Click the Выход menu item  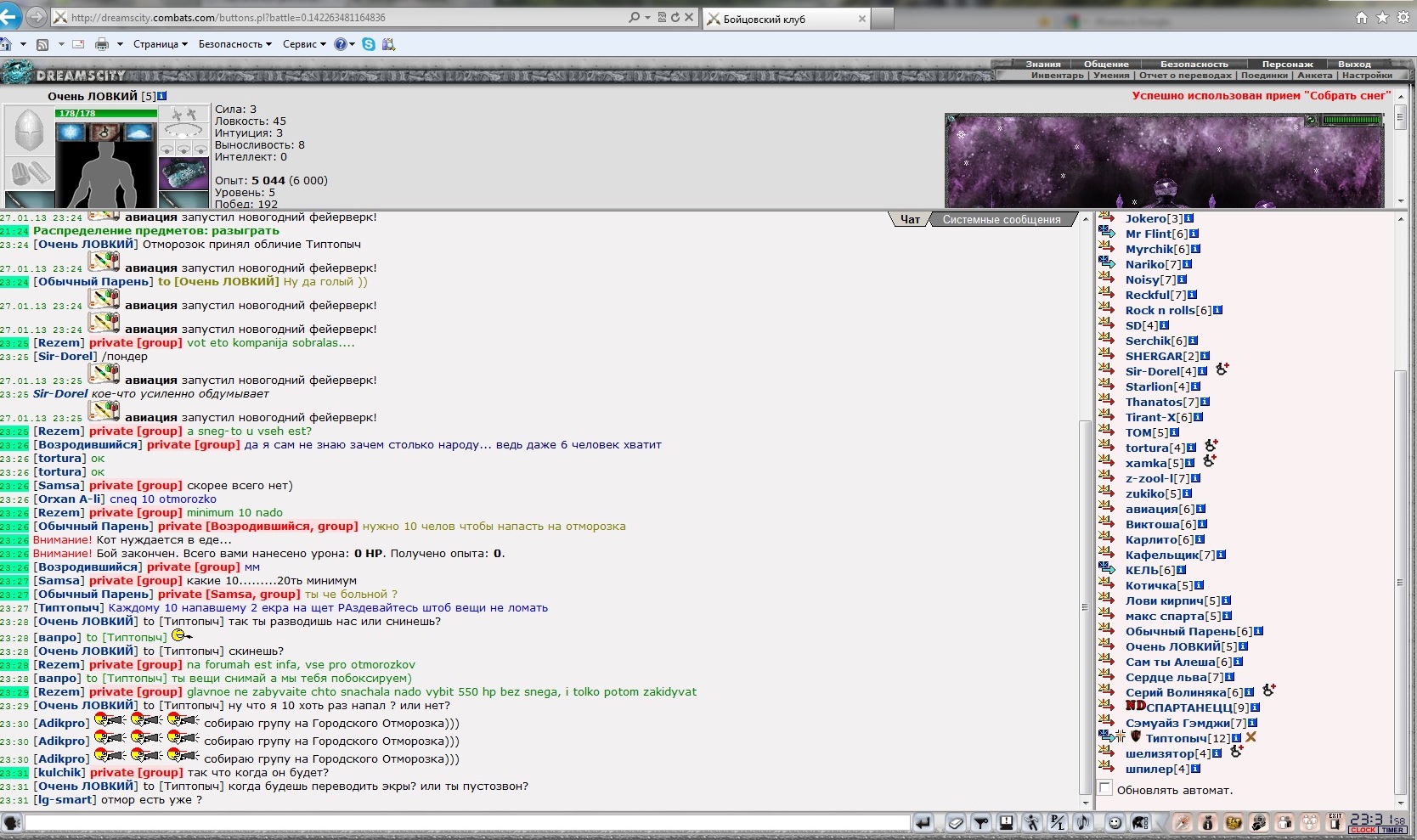pos(1354,64)
